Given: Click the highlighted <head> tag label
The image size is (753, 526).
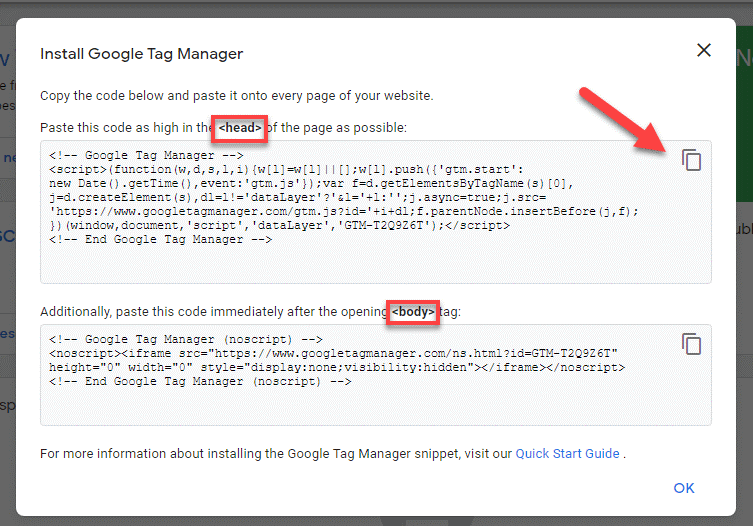Looking at the screenshot, I should (x=241, y=128).
